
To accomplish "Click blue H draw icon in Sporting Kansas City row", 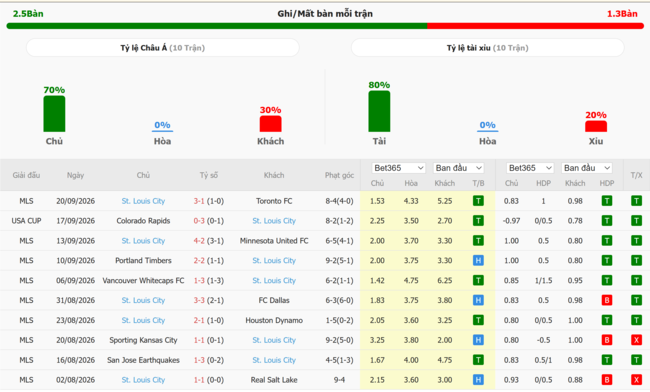I will [x=478, y=340].
